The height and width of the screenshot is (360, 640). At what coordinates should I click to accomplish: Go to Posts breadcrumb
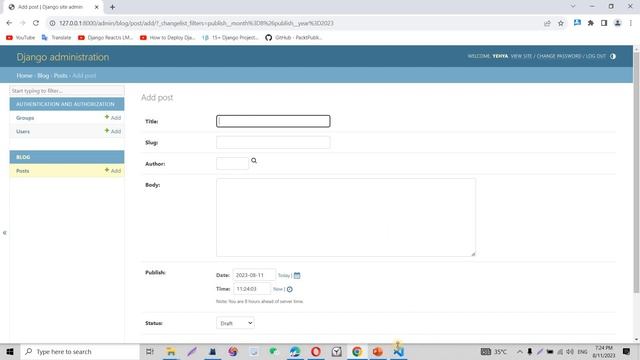click(60, 76)
